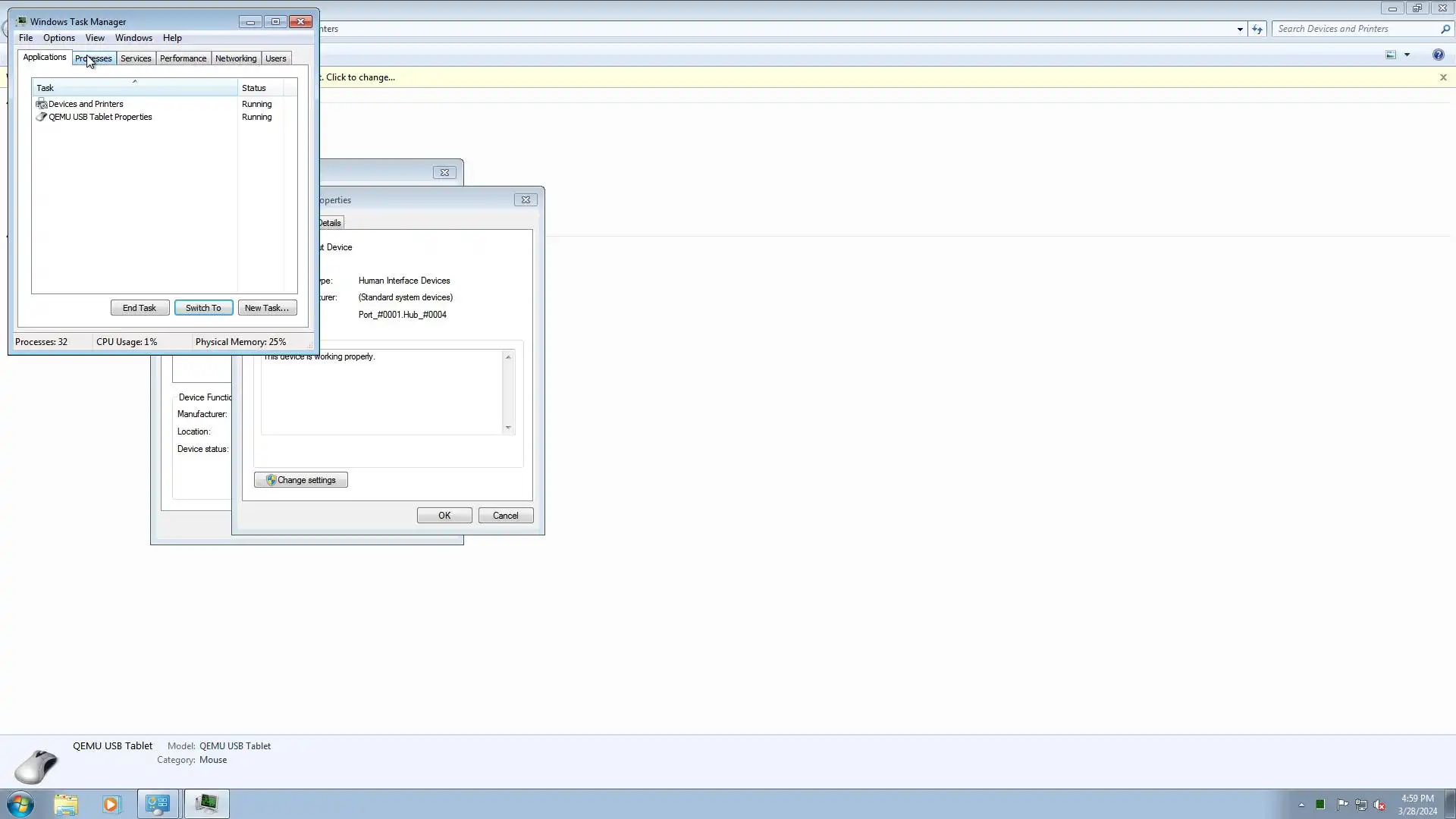Open the Options menu in Task Manager
The height and width of the screenshot is (819, 1456).
[x=58, y=38]
